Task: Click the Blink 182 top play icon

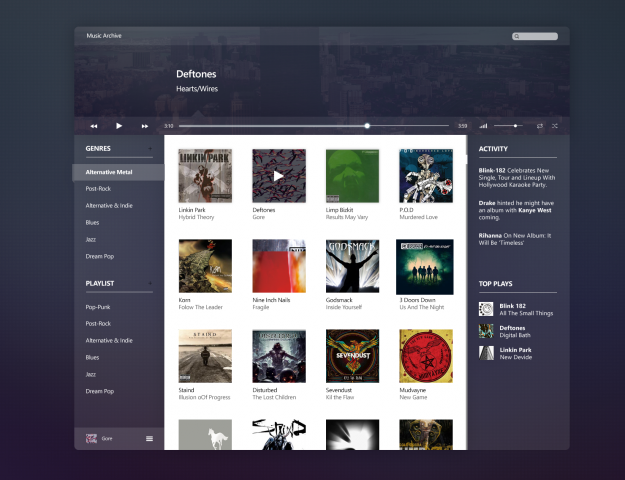Action: (x=486, y=309)
